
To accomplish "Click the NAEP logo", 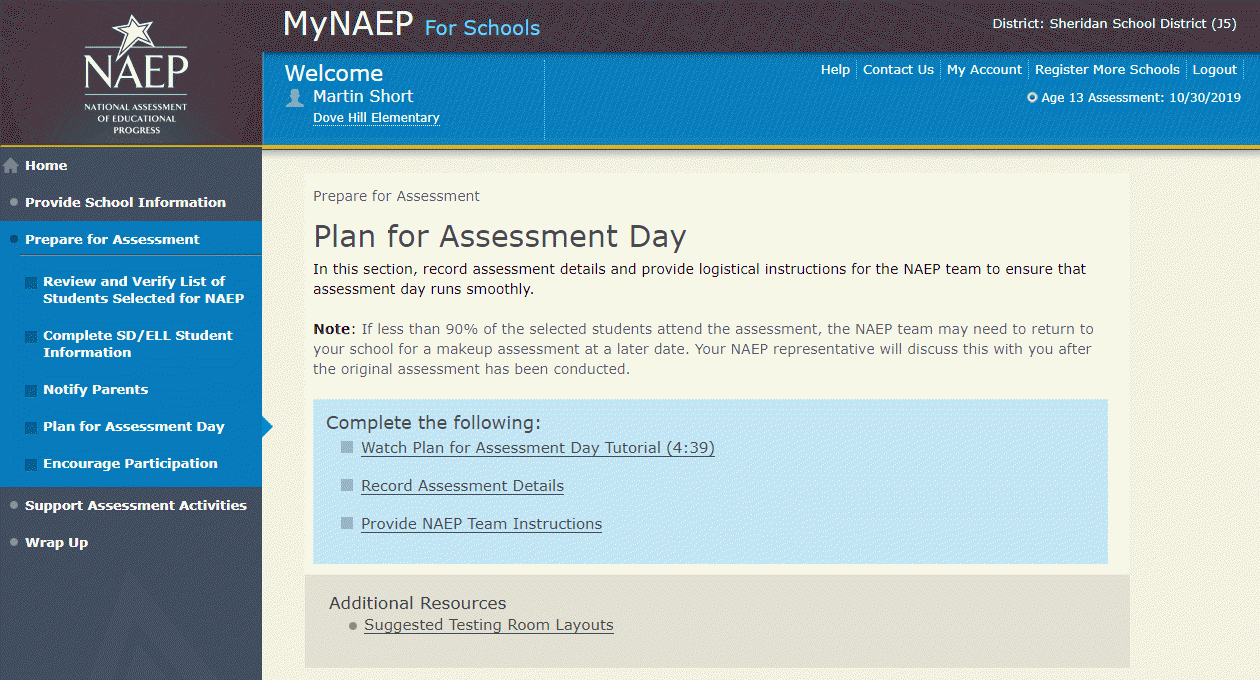I will 135,76.
